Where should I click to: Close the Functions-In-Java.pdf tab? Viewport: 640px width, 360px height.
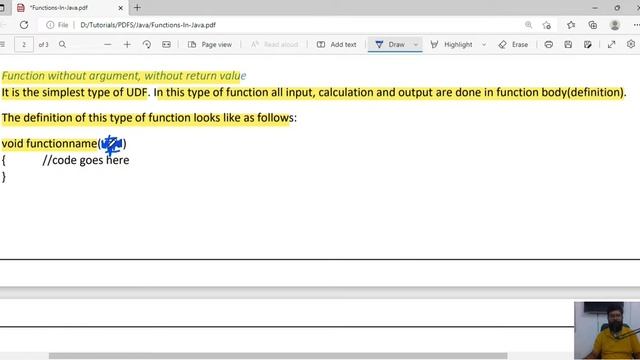tap(120, 8)
